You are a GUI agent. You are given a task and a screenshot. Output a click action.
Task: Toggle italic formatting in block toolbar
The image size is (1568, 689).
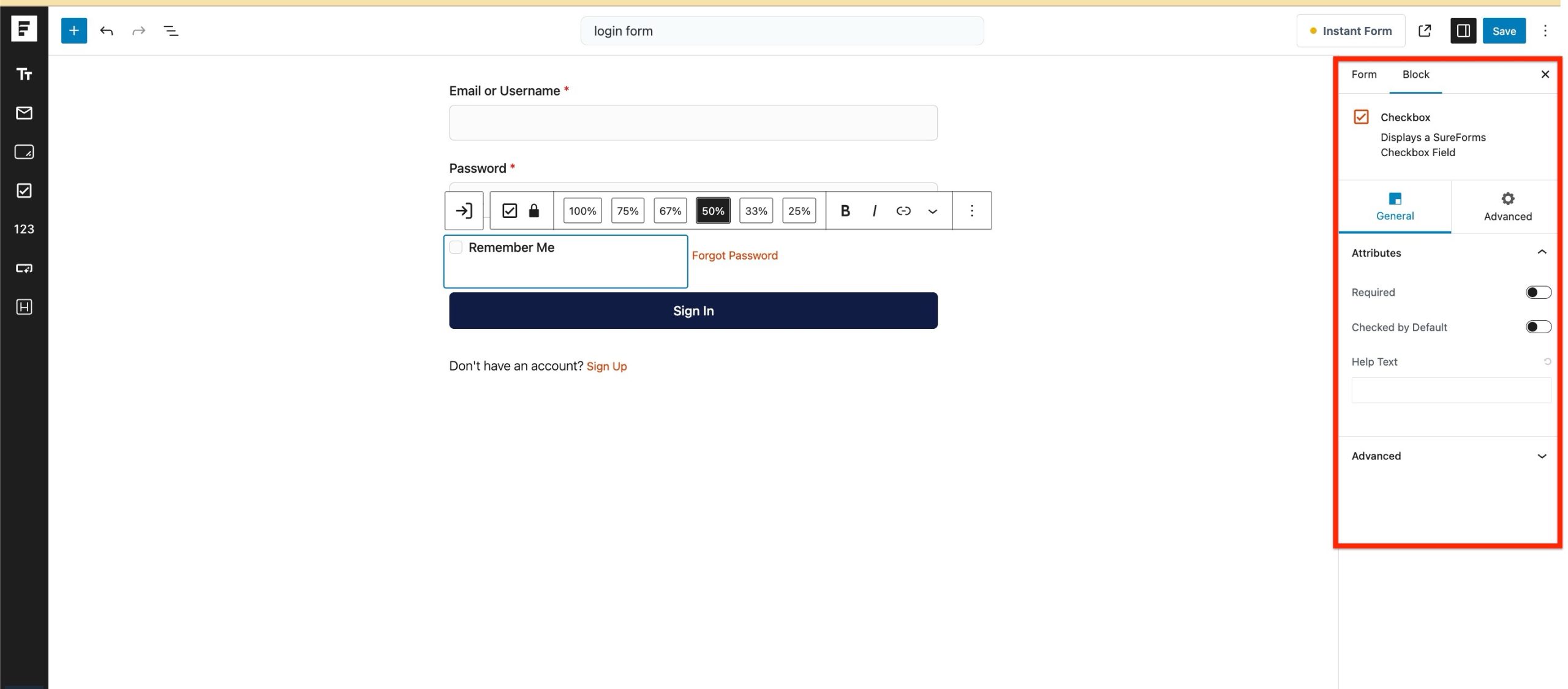point(874,211)
